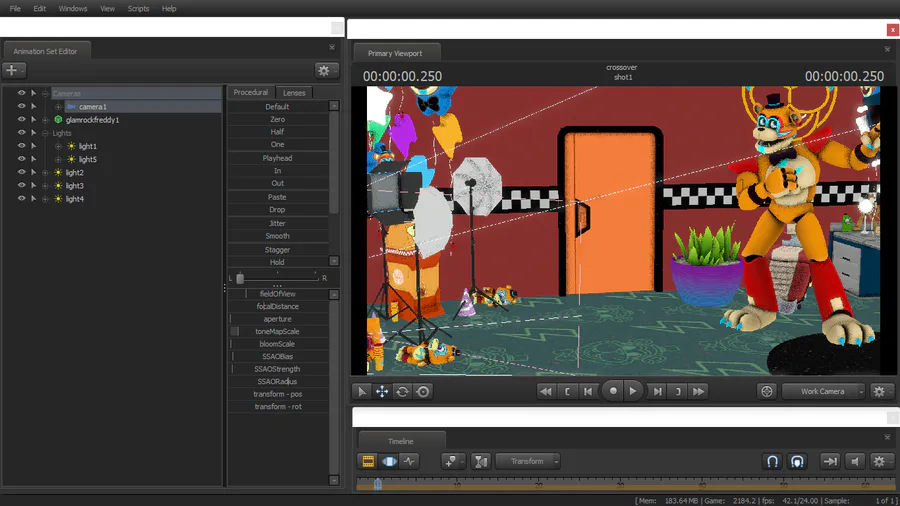Step forward one frame
Viewport: 900px width, 506px height.
(x=658, y=391)
